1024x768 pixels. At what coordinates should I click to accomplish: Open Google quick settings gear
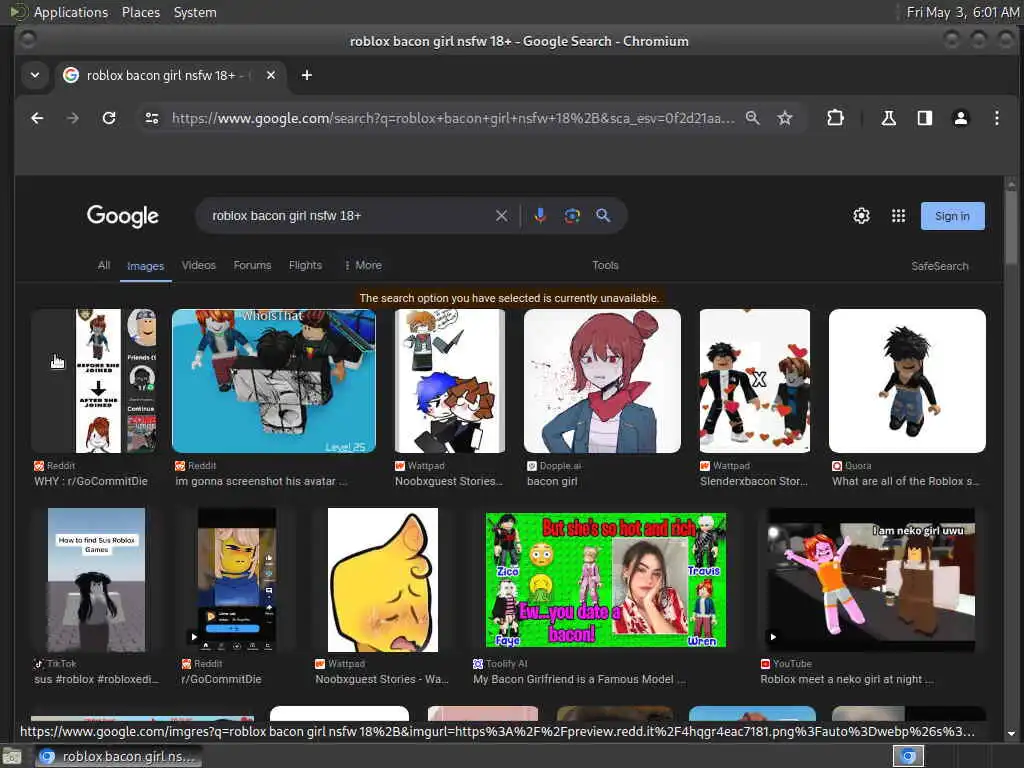pos(861,216)
